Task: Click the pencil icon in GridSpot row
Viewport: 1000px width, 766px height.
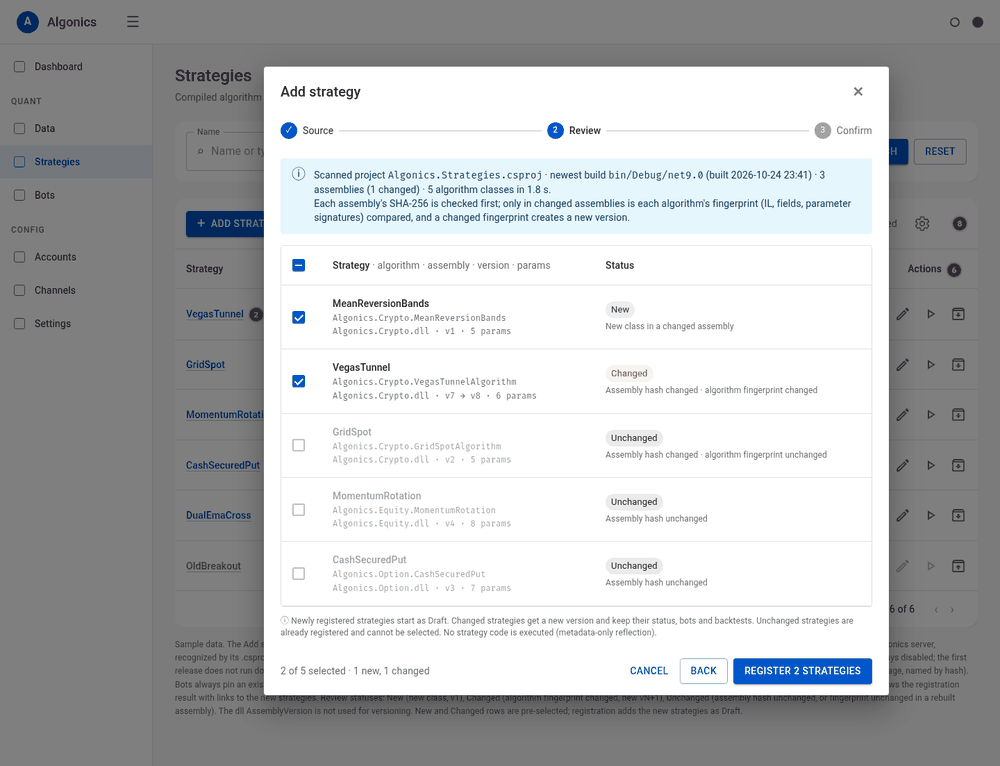Action: coord(902,365)
